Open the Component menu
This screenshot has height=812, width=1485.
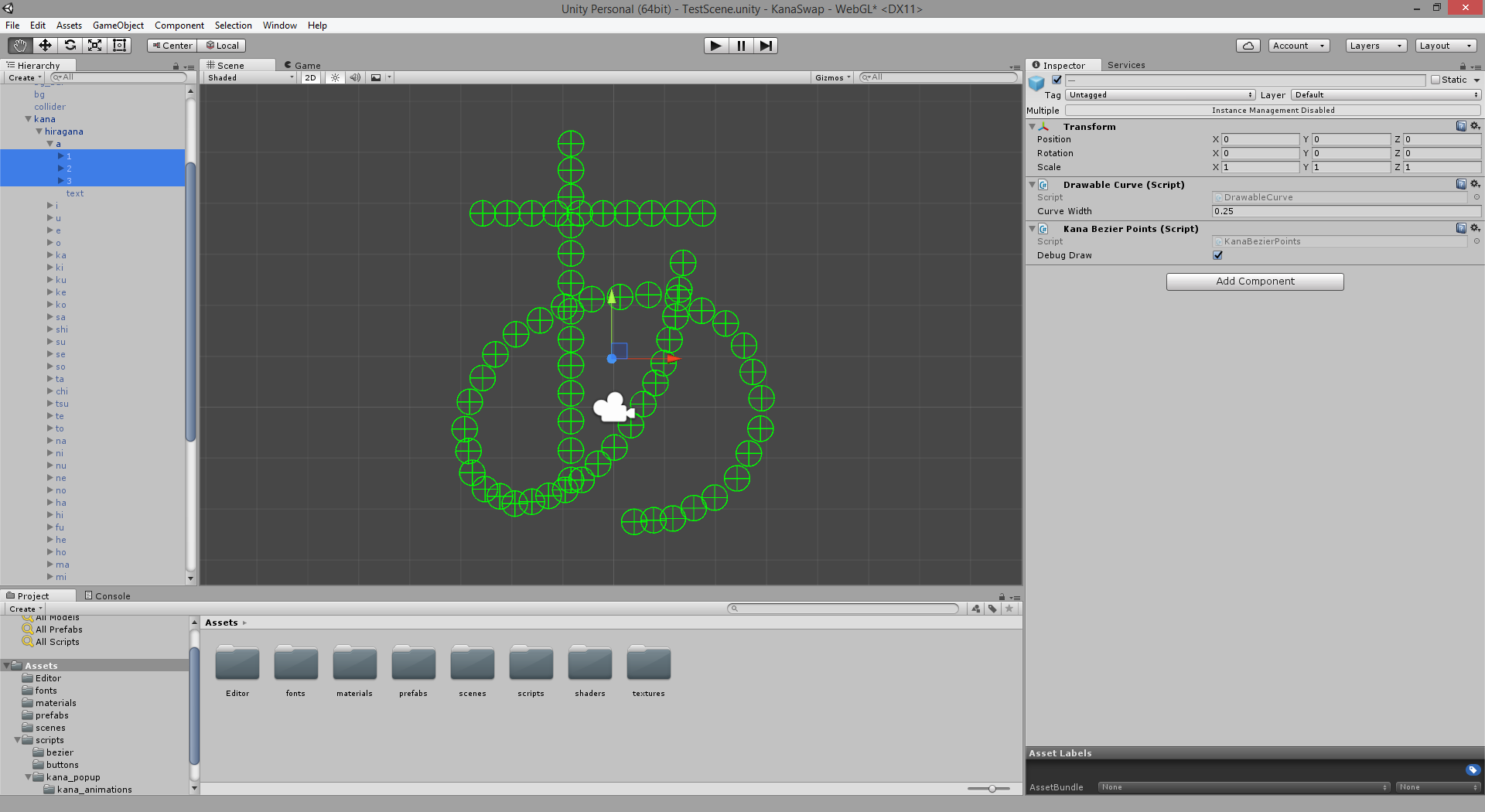179,26
